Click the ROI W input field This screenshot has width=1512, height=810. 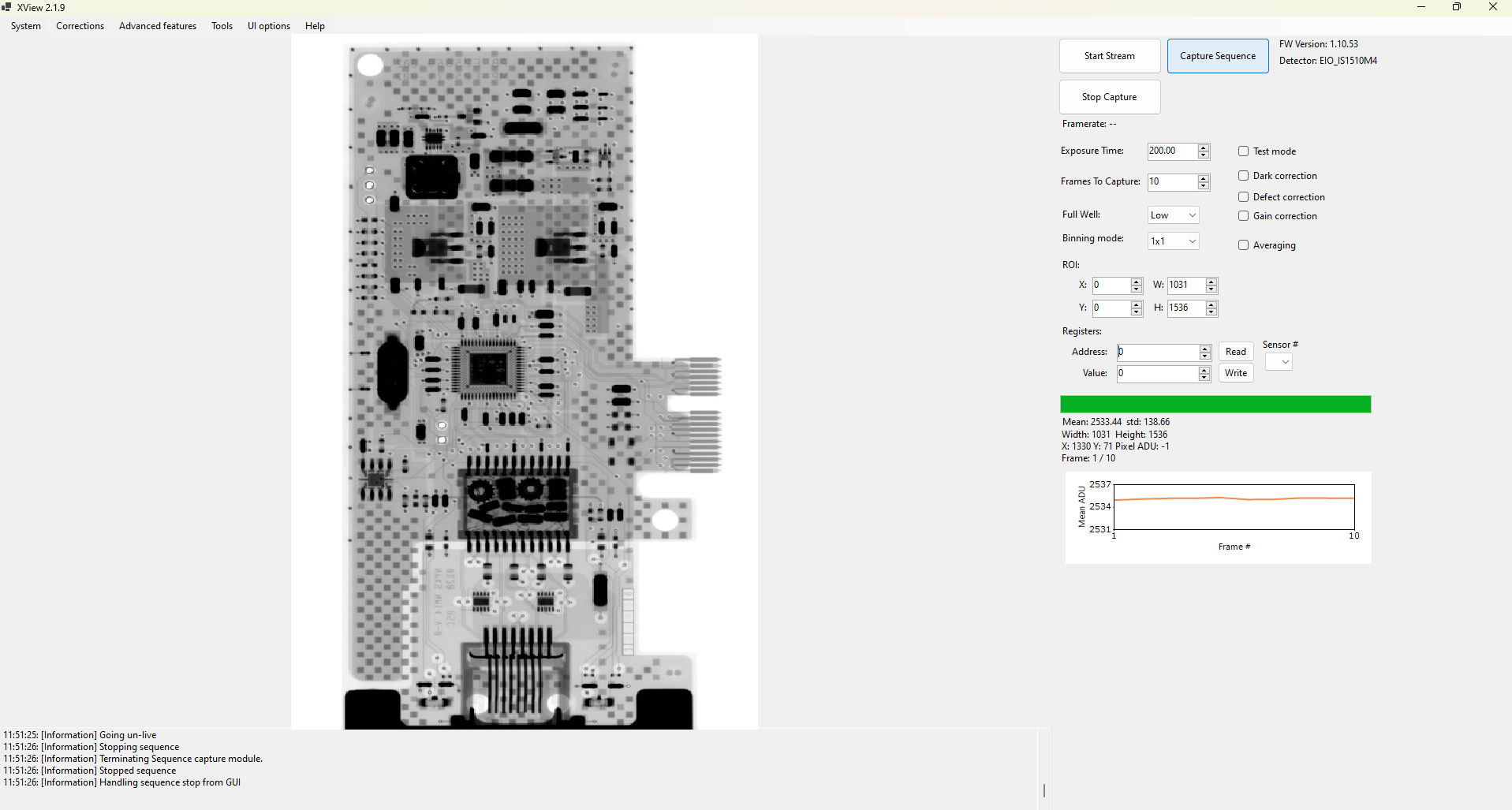pos(1187,286)
